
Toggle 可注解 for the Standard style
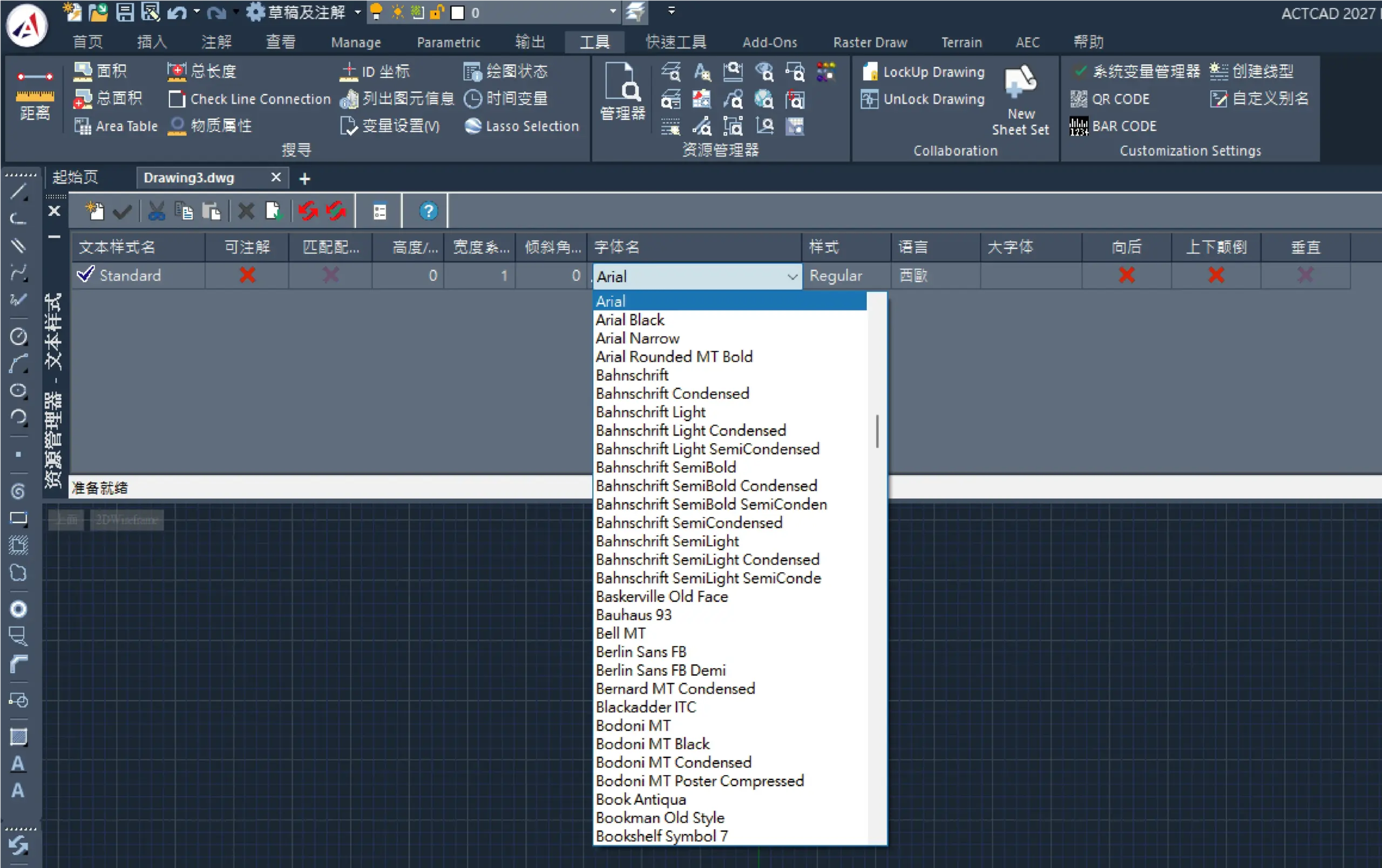click(x=247, y=275)
